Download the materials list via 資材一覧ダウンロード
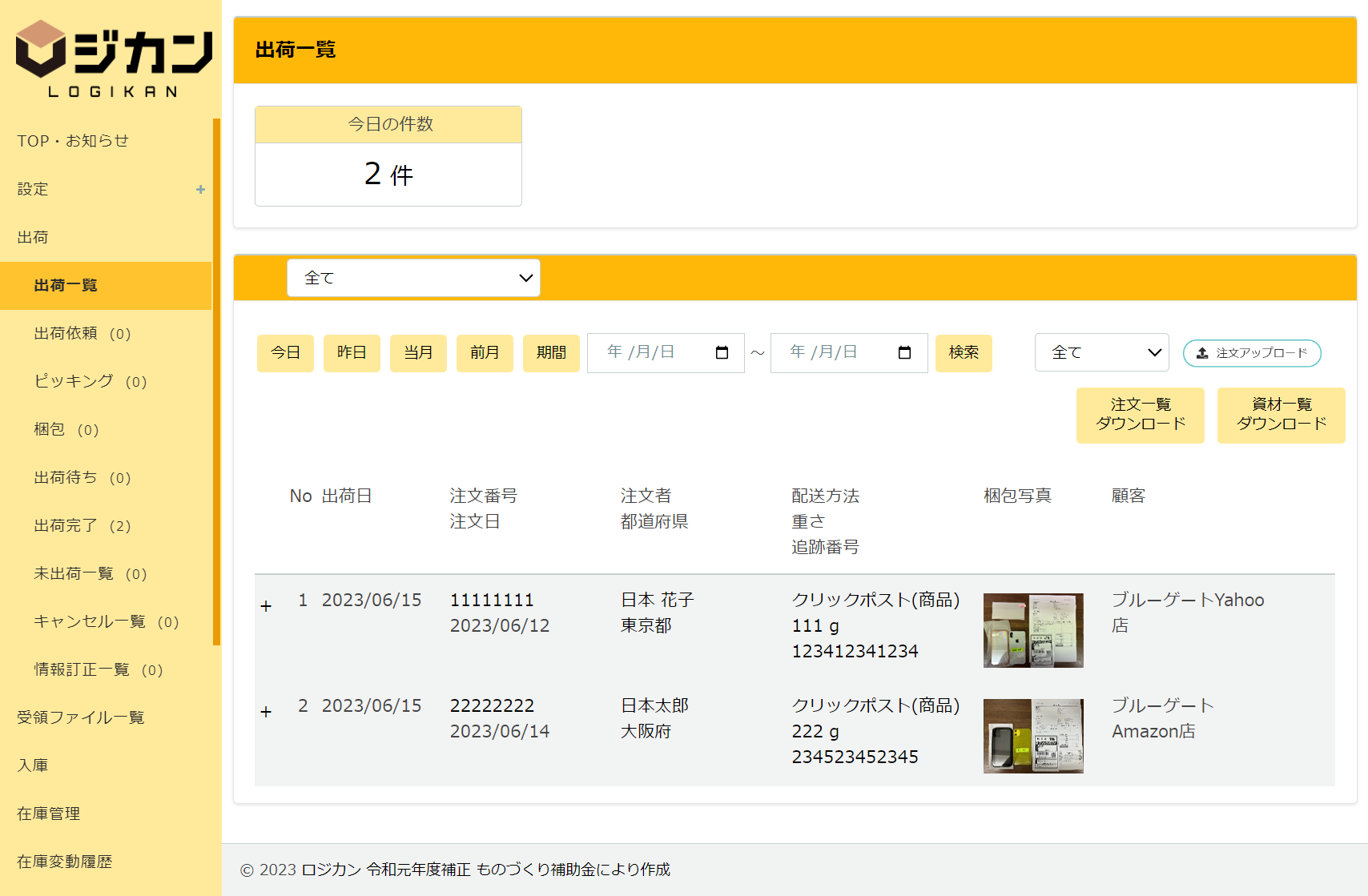Screen dimensions: 1368x896 1281,415
